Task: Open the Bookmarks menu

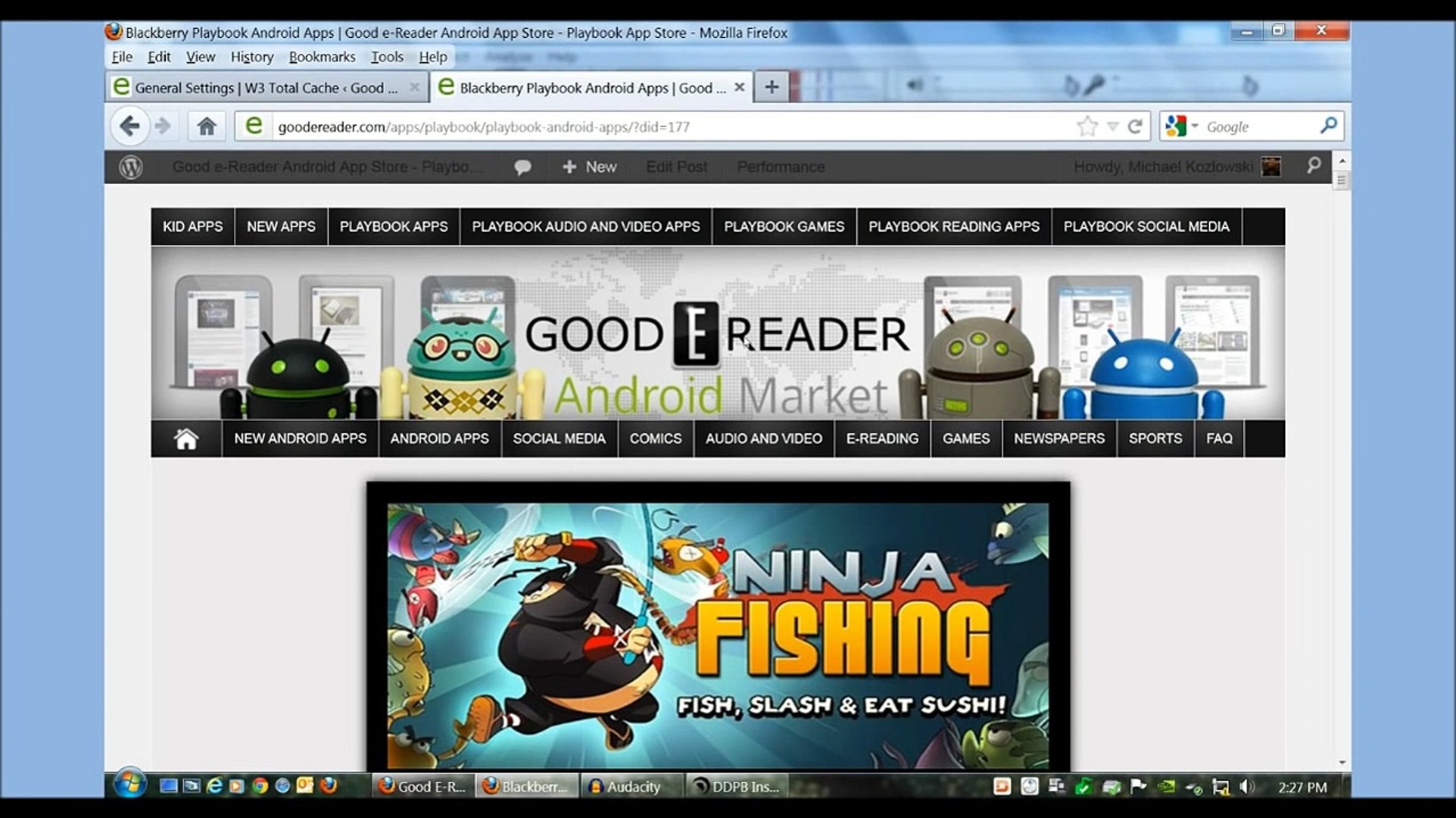Action: click(322, 57)
